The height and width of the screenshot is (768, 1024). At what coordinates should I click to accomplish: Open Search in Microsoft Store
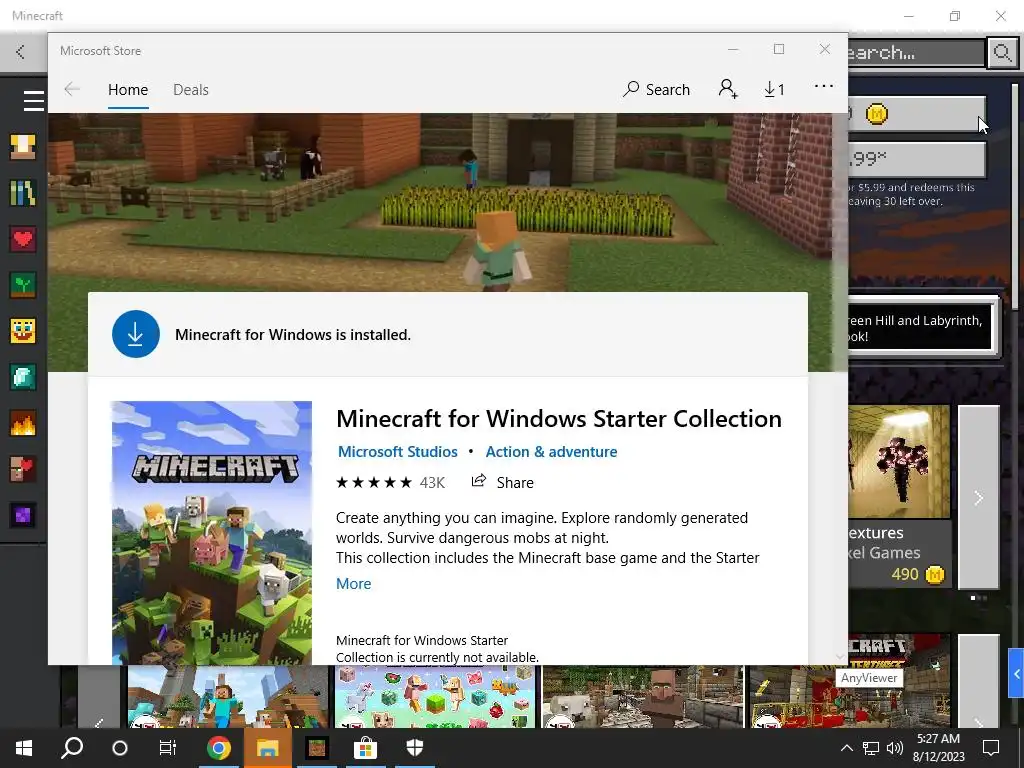click(656, 89)
